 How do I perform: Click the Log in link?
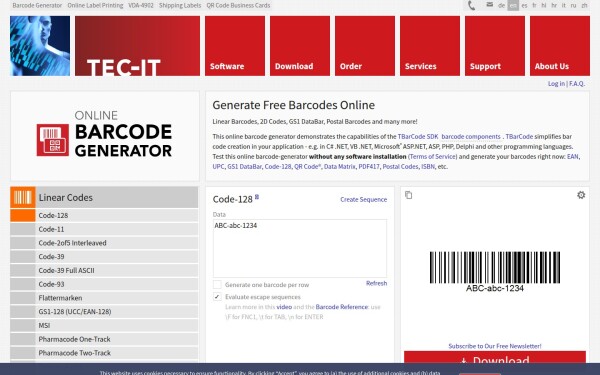(556, 83)
